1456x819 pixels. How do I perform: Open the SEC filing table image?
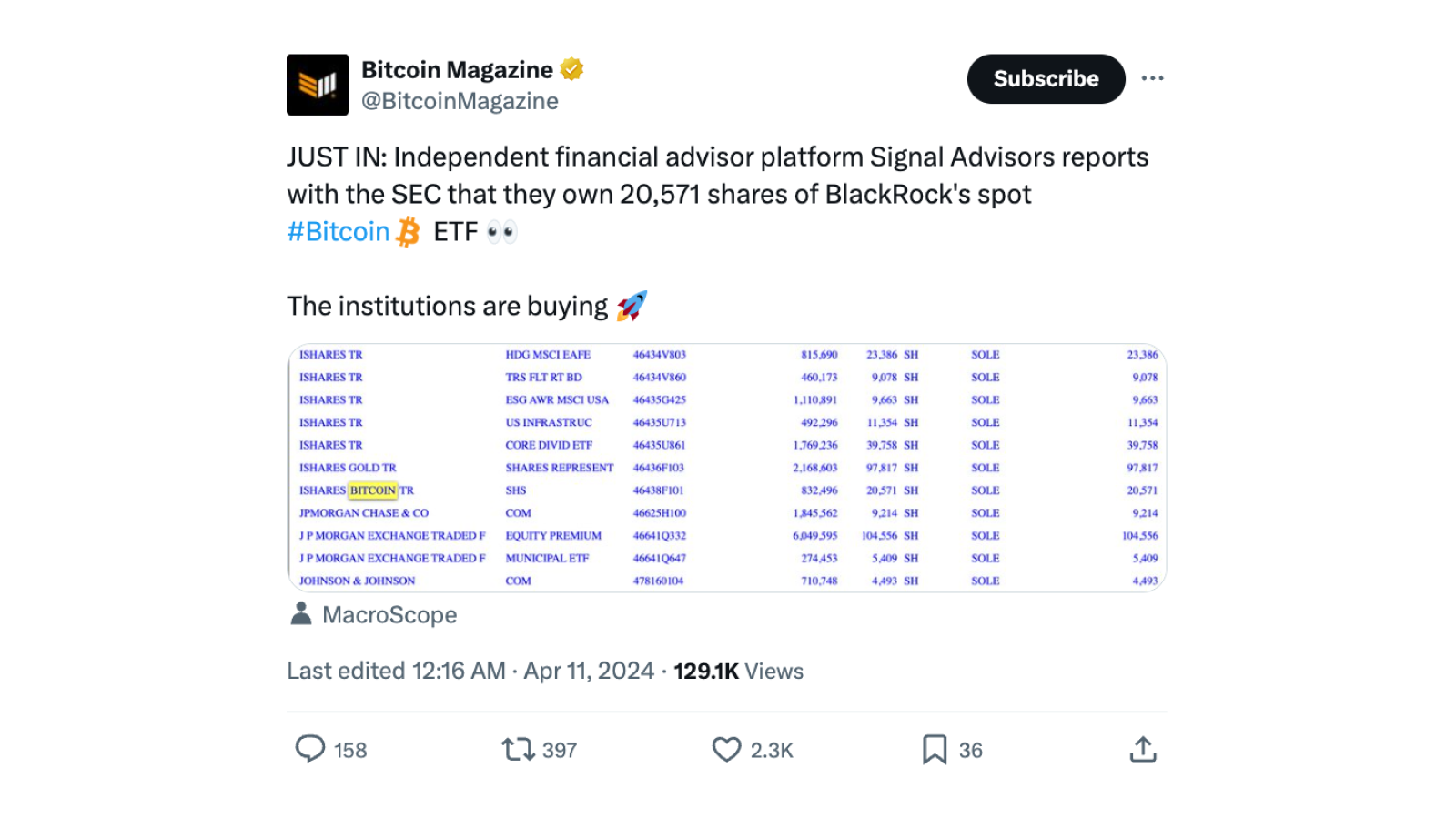point(726,467)
